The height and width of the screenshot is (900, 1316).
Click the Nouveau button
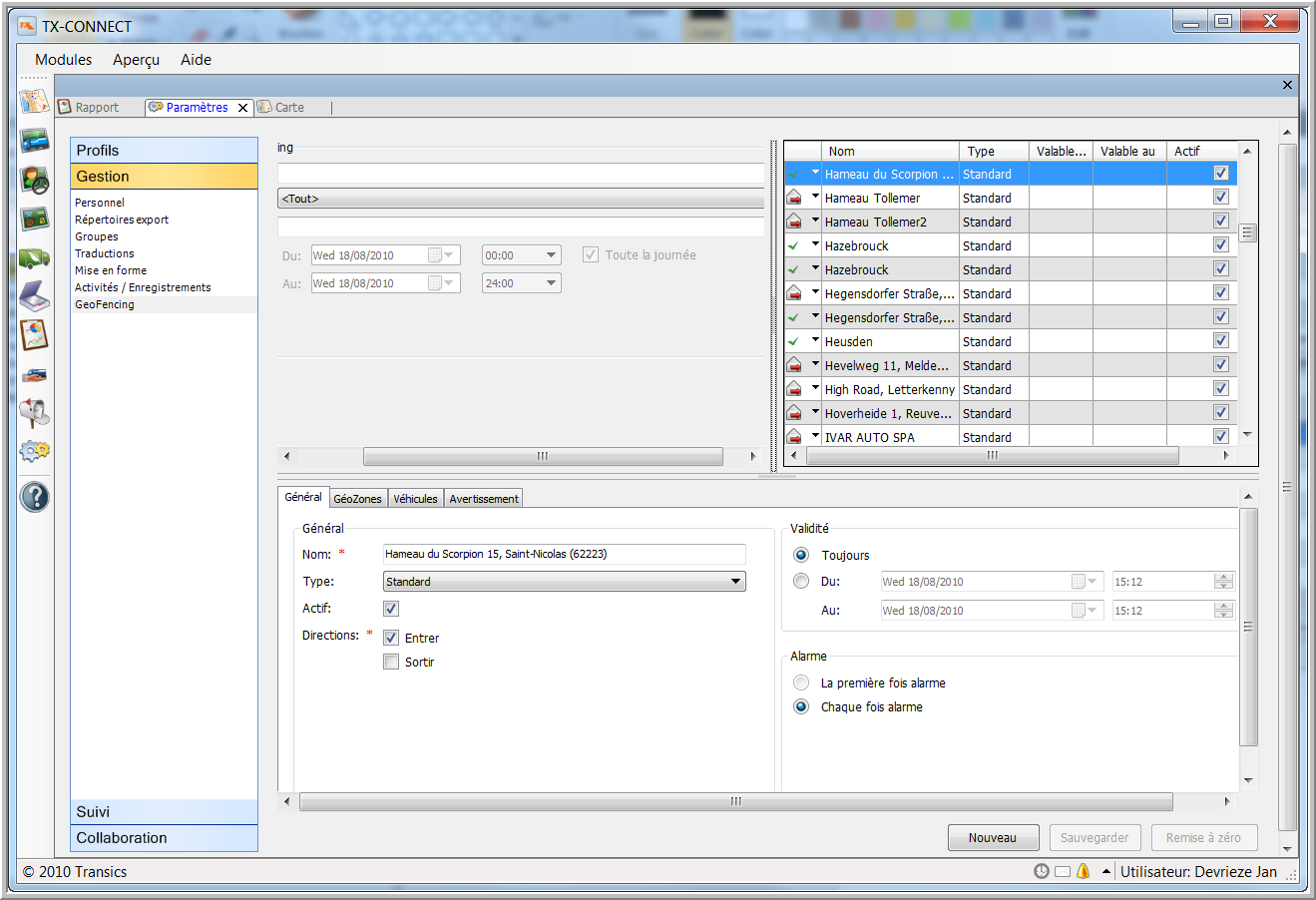[x=992, y=838]
